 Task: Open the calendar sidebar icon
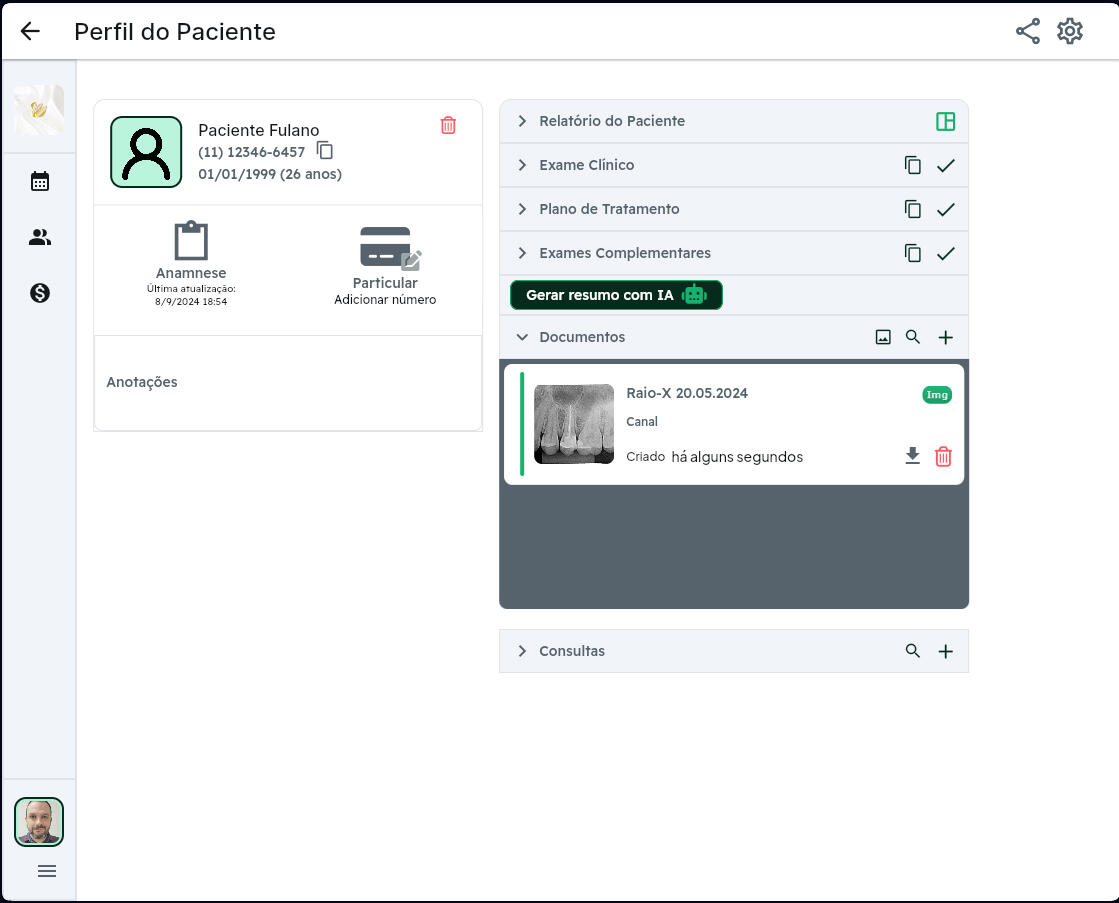pos(39,181)
